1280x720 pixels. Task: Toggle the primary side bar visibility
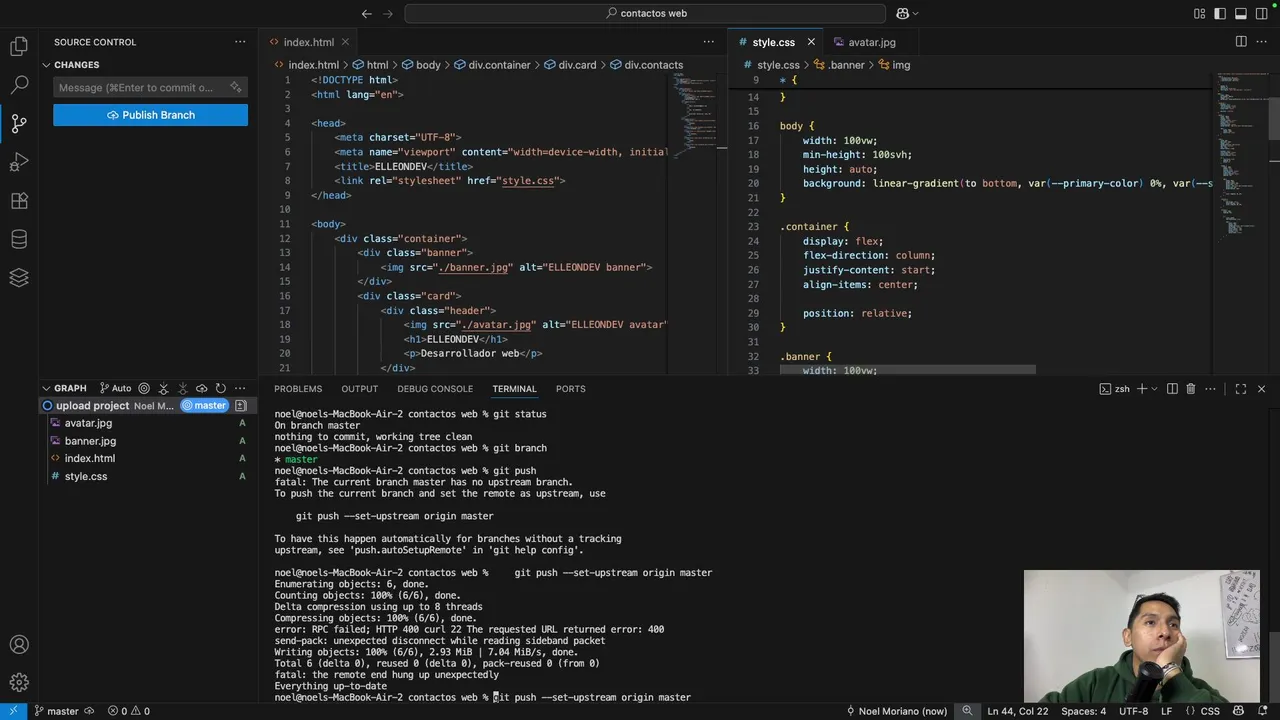1220,14
